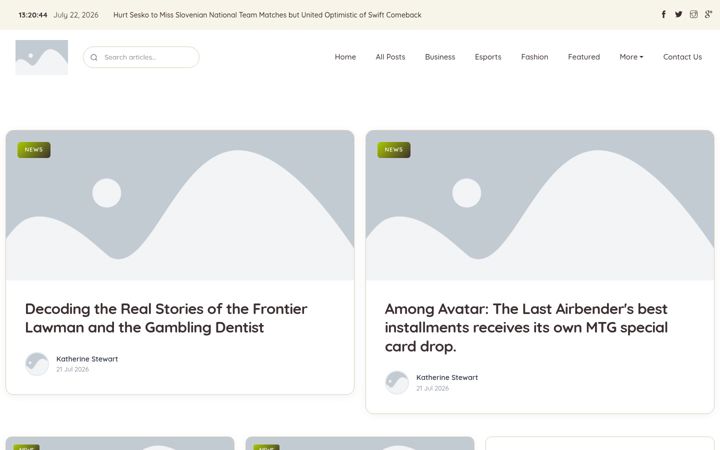Click the Avatar Last Airbender article thumbnail
Viewport: 720px width, 450px height.
click(540, 205)
